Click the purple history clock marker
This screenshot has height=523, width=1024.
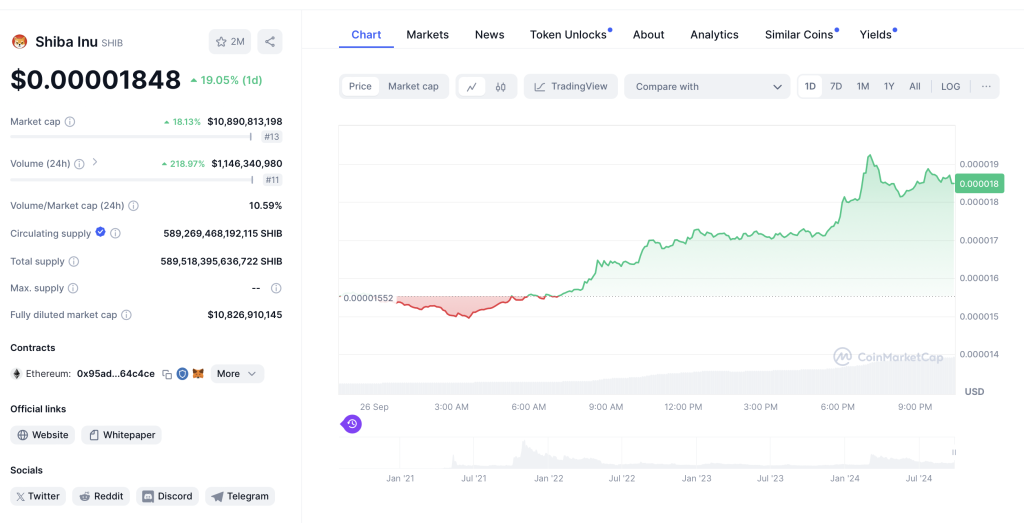(x=351, y=424)
